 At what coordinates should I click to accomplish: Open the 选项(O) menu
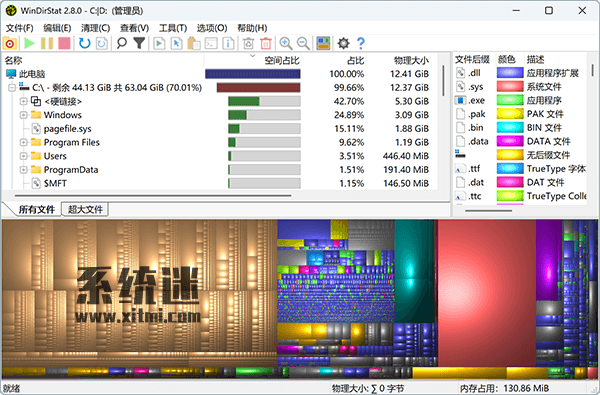tap(212, 28)
